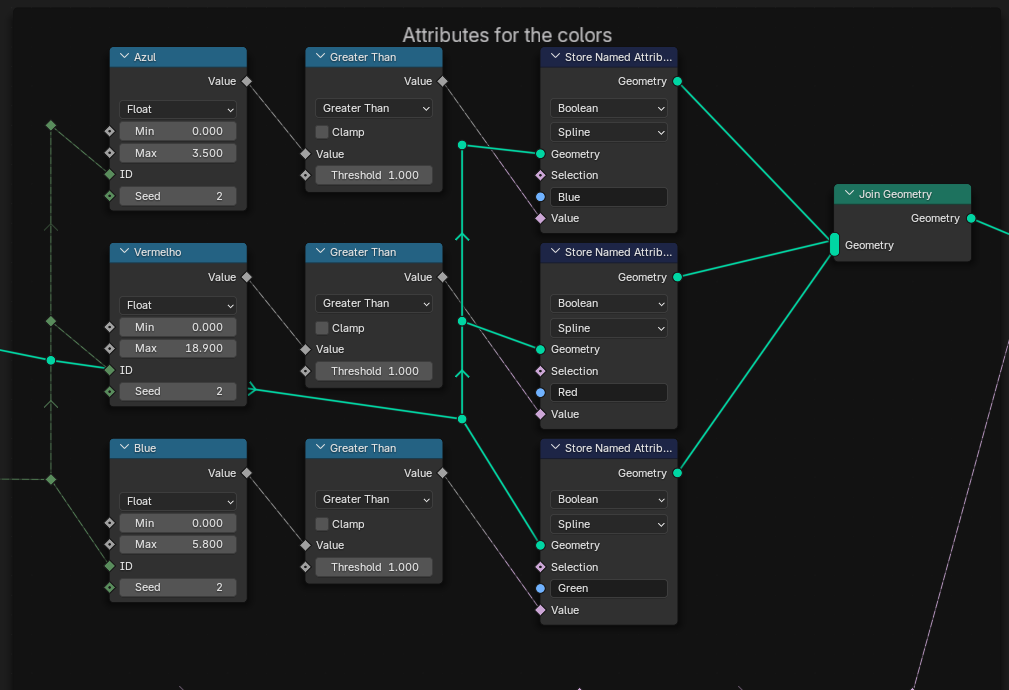The image size is (1009, 690).
Task: Open the Spline domain dropdown above the Green attribute
Action: pyautogui.click(x=609, y=524)
